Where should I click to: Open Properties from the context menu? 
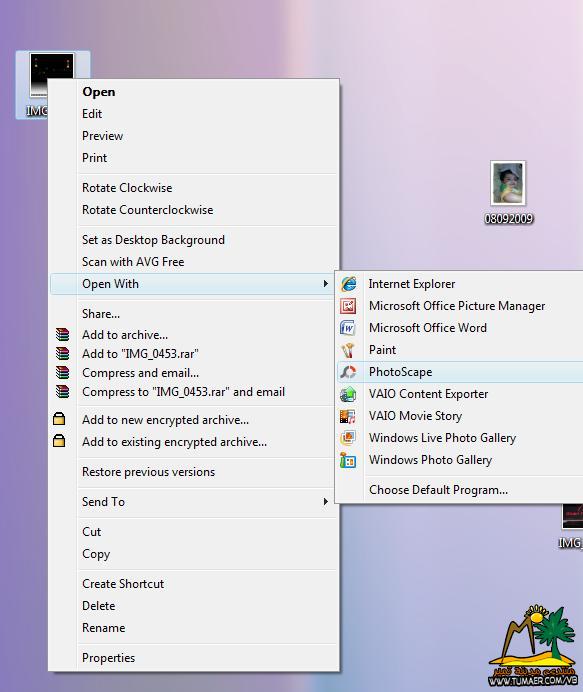[108, 658]
